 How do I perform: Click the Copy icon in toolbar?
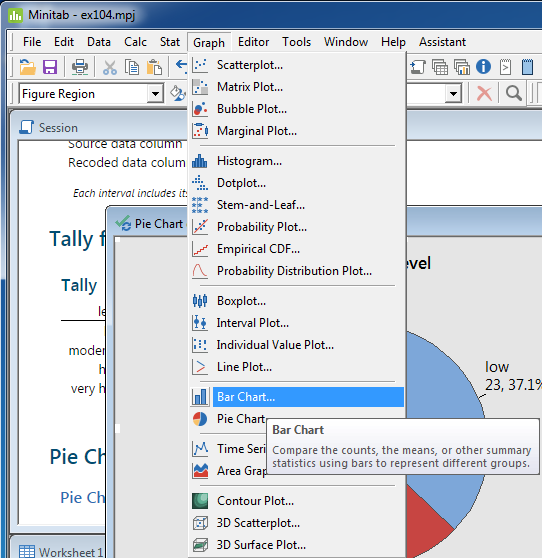click(x=132, y=67)
